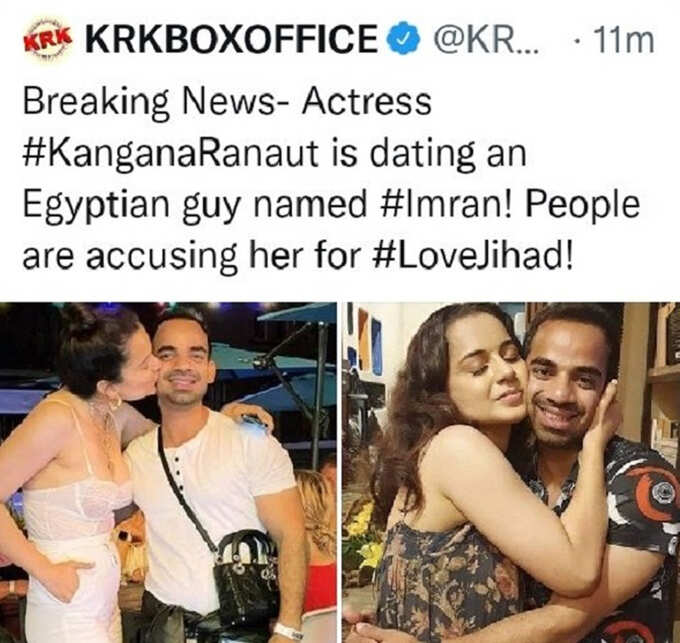Screen dimensions: 680x643
Task: Open the KRKBOXOFFICE account name
Action: click(x=231, y=38)
